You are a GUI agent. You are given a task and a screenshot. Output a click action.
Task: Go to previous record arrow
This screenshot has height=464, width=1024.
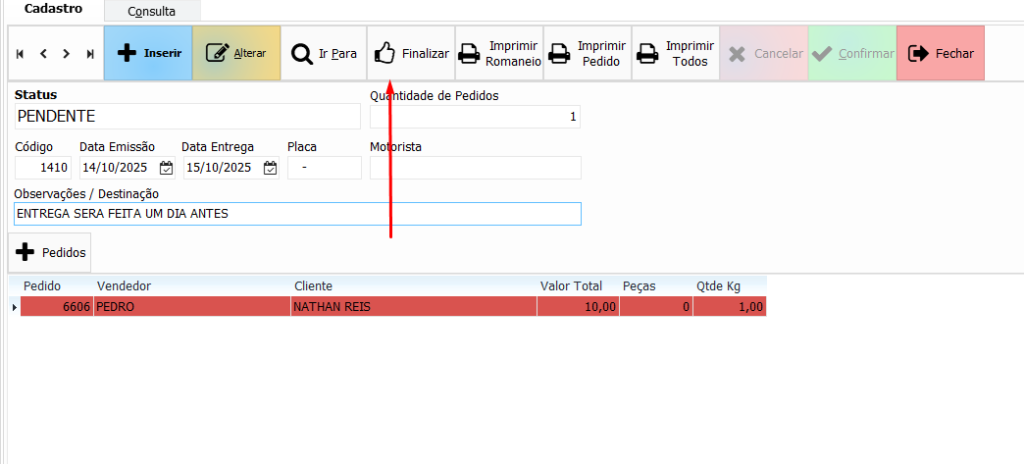tap(43, 54)
